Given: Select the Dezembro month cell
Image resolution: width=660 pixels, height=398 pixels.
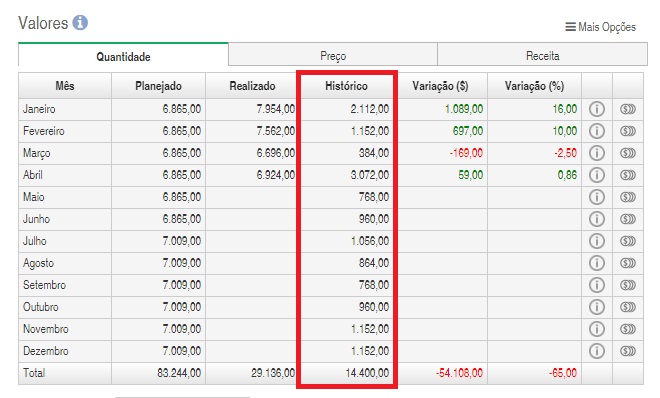Looking at the screenshot, I should pos(65,351).
